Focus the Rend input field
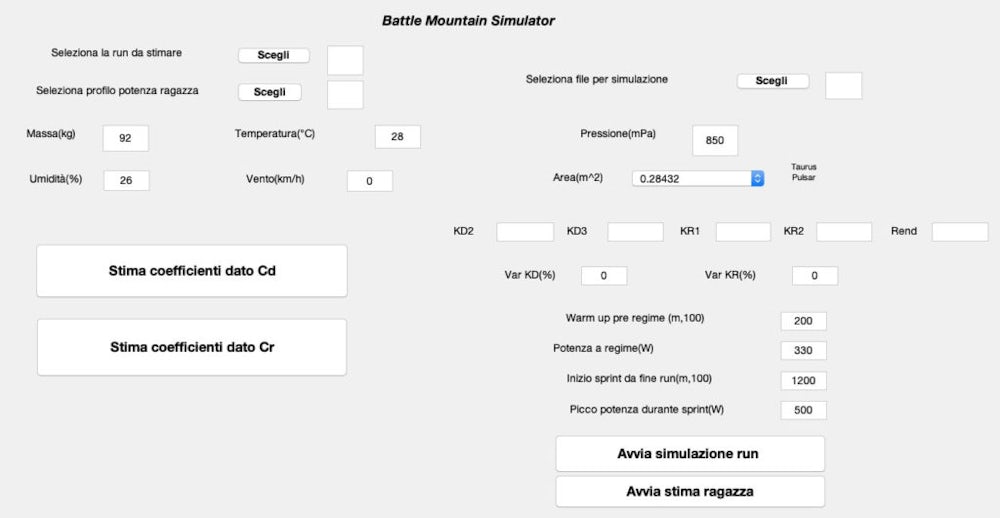The image size is (1000, 518). pyautogui.click(x=960, y=232)
